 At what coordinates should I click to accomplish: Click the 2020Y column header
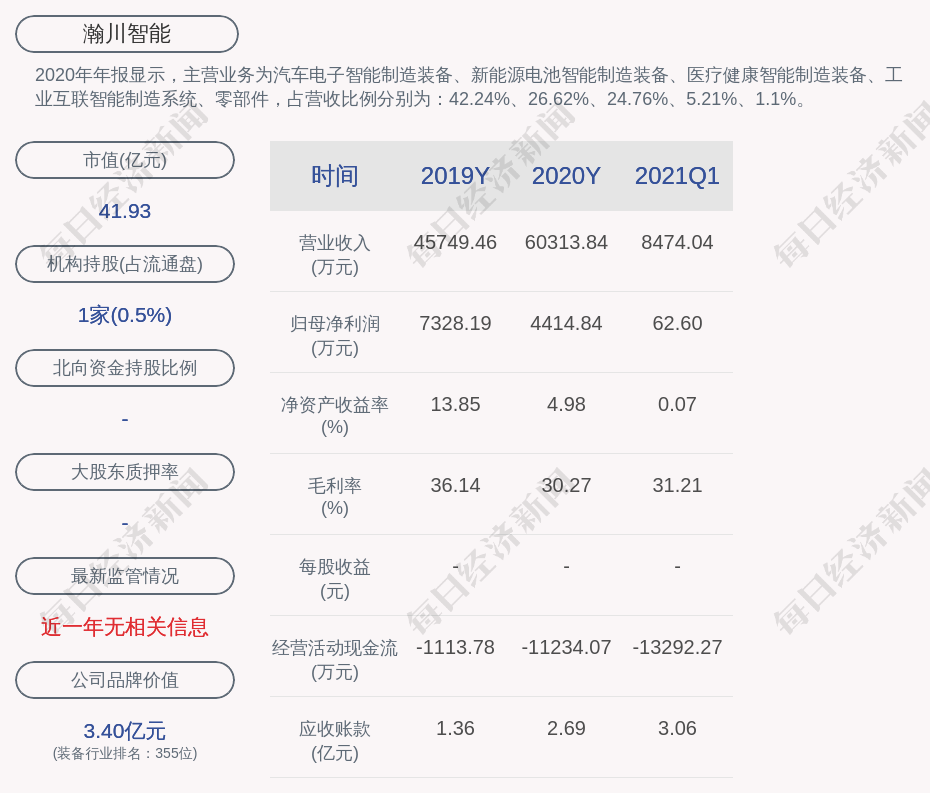point(566,176)
